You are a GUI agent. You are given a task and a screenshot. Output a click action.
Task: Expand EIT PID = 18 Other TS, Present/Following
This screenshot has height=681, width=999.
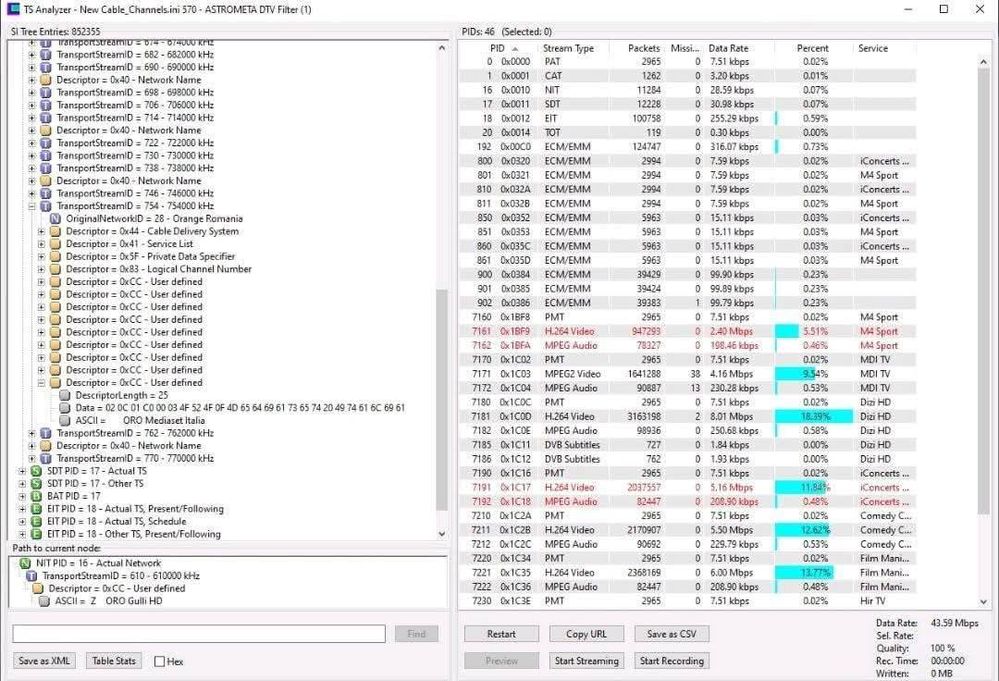(22, 534)
